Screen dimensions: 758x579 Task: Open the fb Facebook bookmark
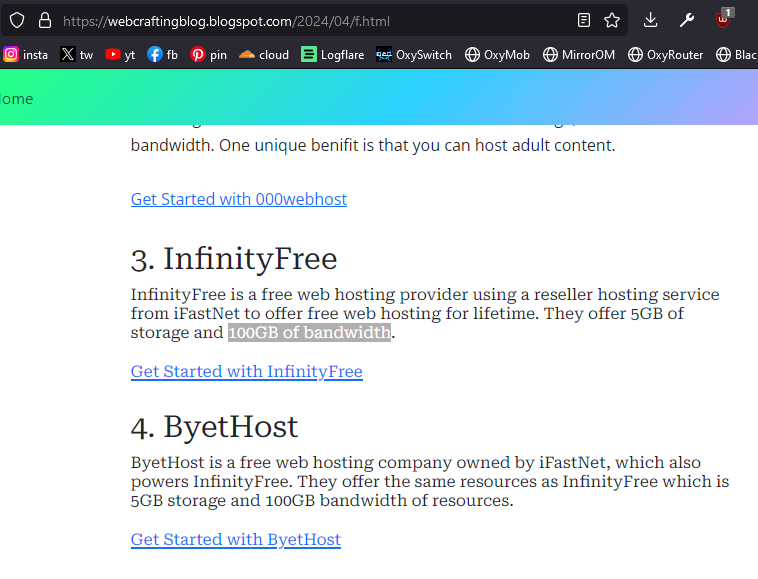[163, 55]
